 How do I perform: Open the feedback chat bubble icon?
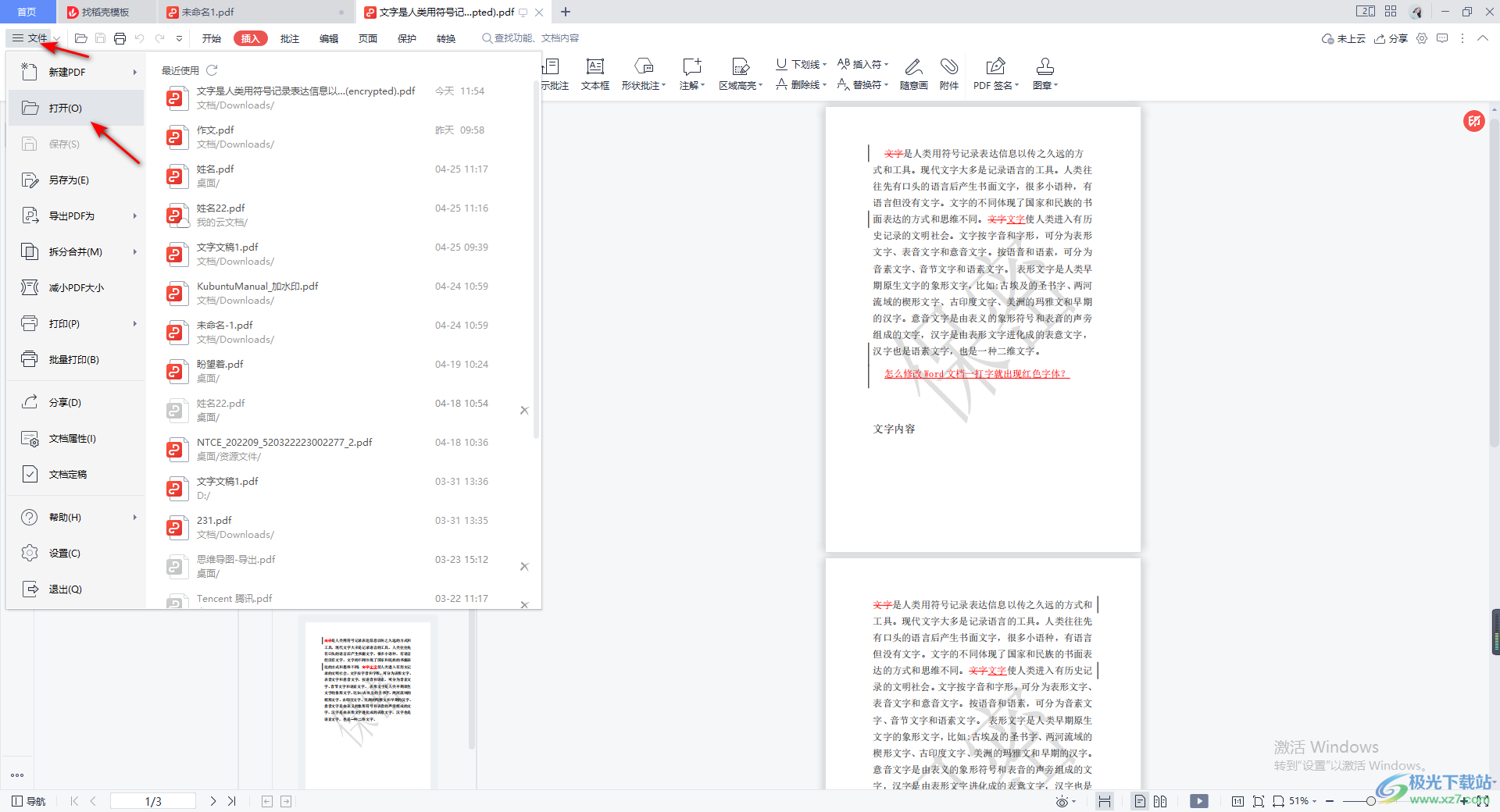(1442, 38)
